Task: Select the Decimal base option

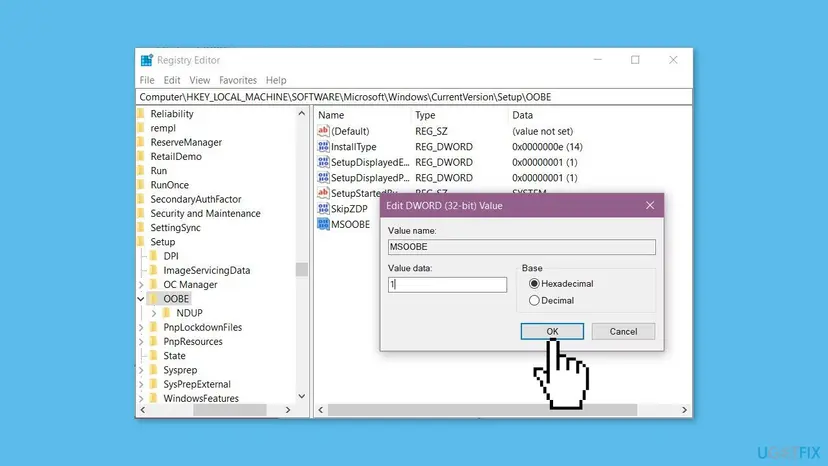Action: [x=534, y=301]
